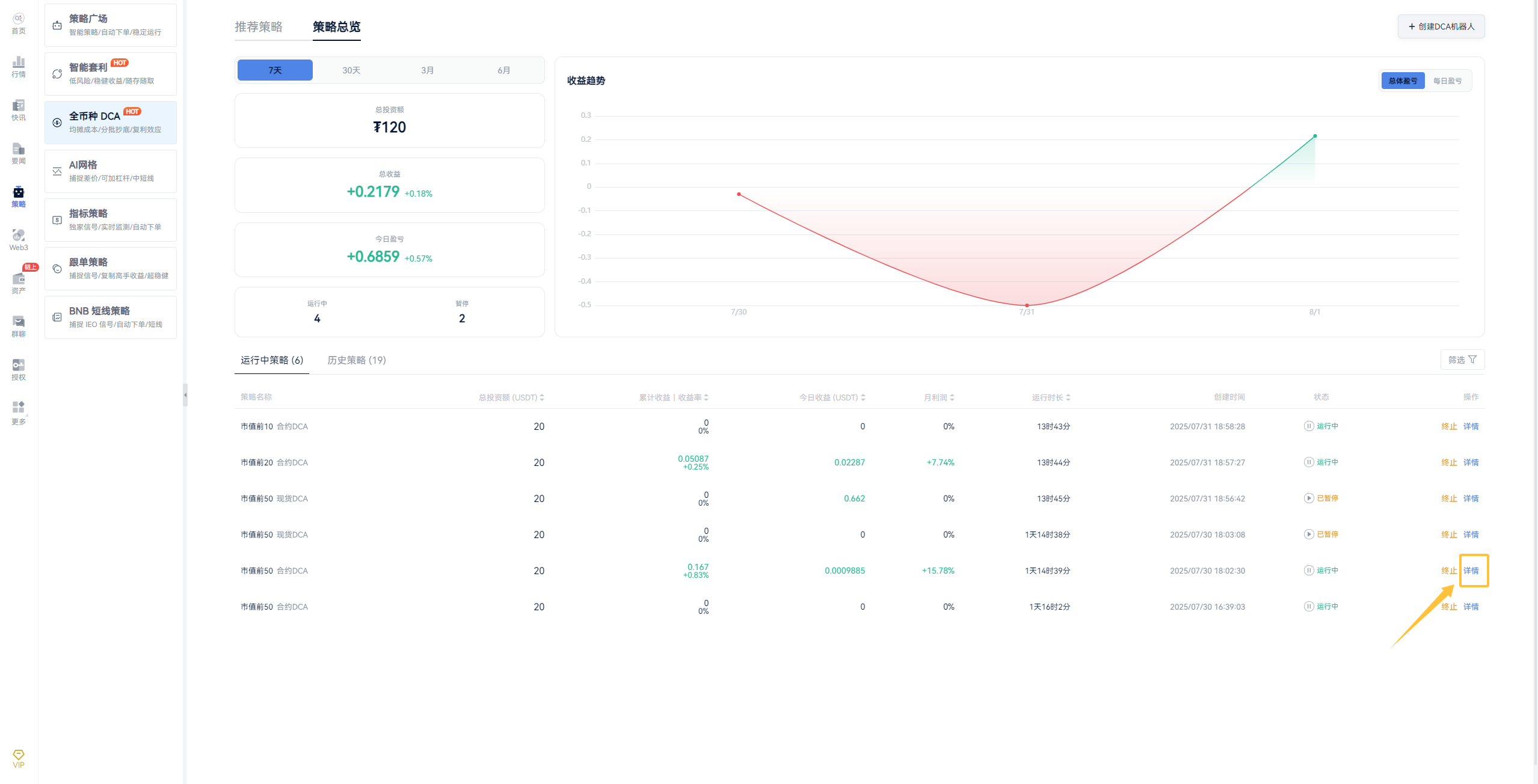Image resolution: width=1538 pixels, height=784 pixels.
Task: Open 详情 for strategy running 13时45分
Action: click(x=1471, y=498)
